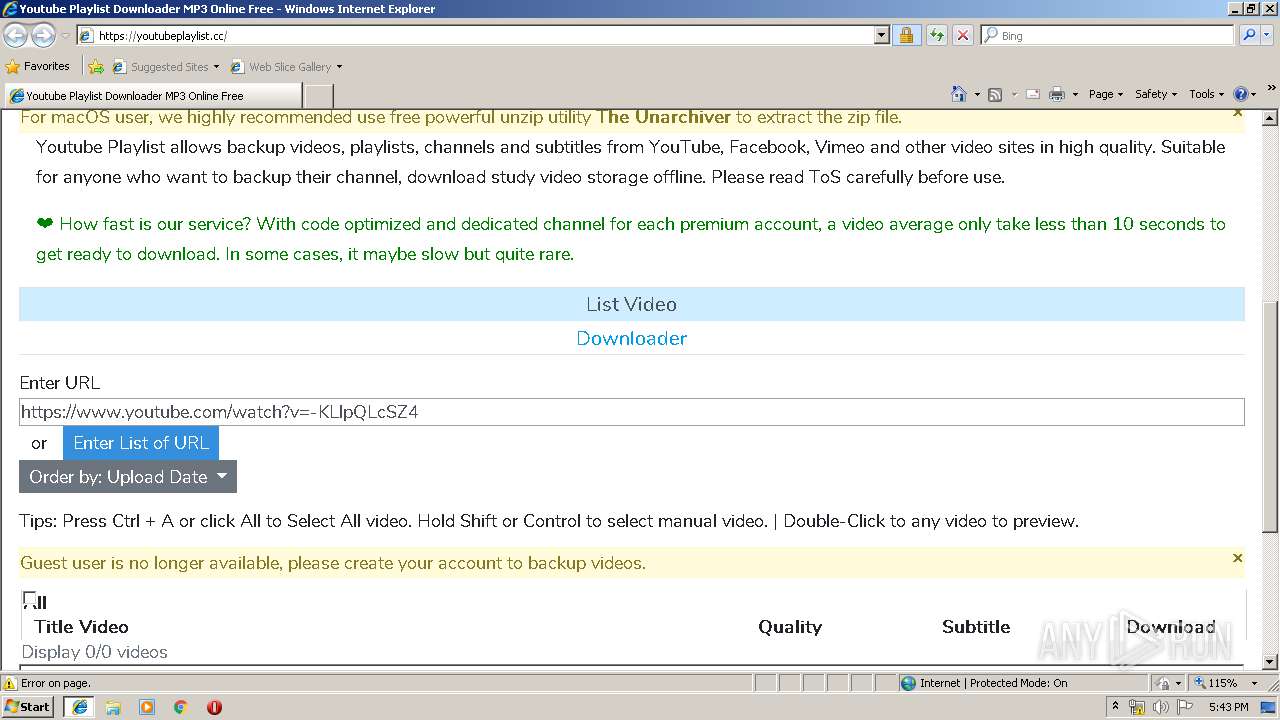
Task: Print the page with the printer icon
Action: pyautogui.click(x=1058, y=94)
